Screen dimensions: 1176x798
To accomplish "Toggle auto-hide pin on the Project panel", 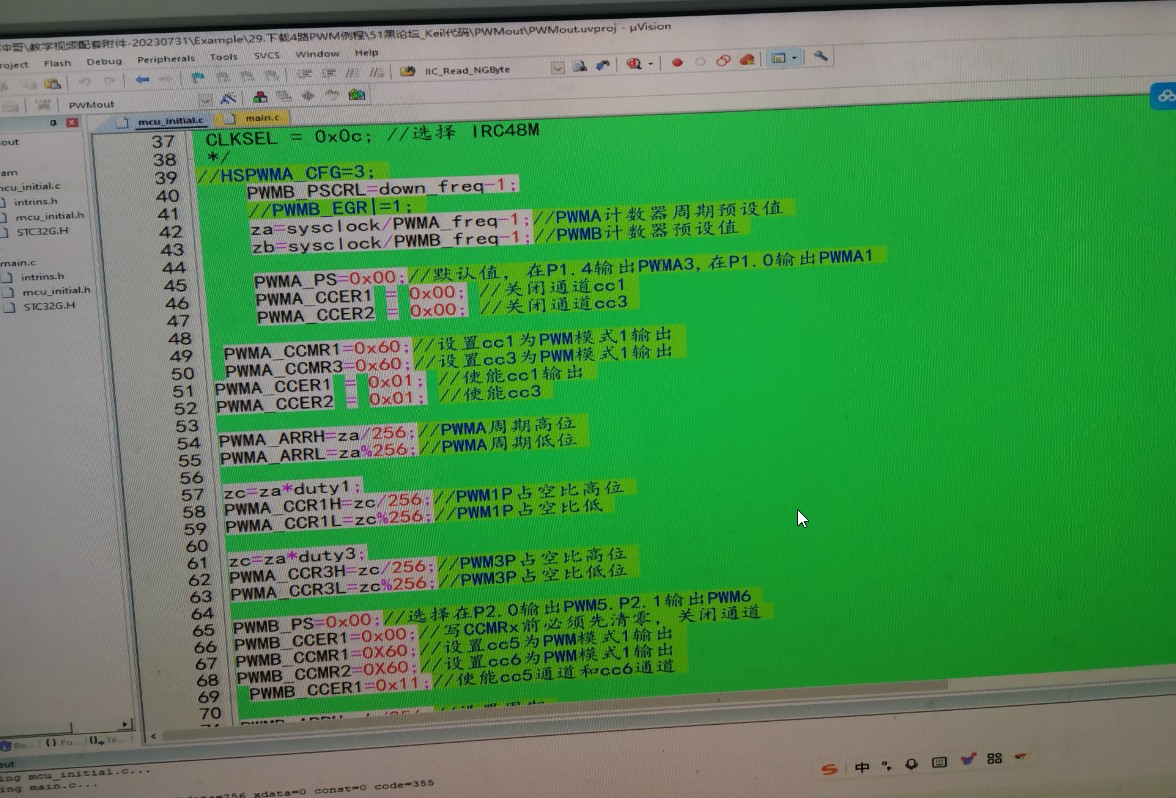I will pos(52,121).
